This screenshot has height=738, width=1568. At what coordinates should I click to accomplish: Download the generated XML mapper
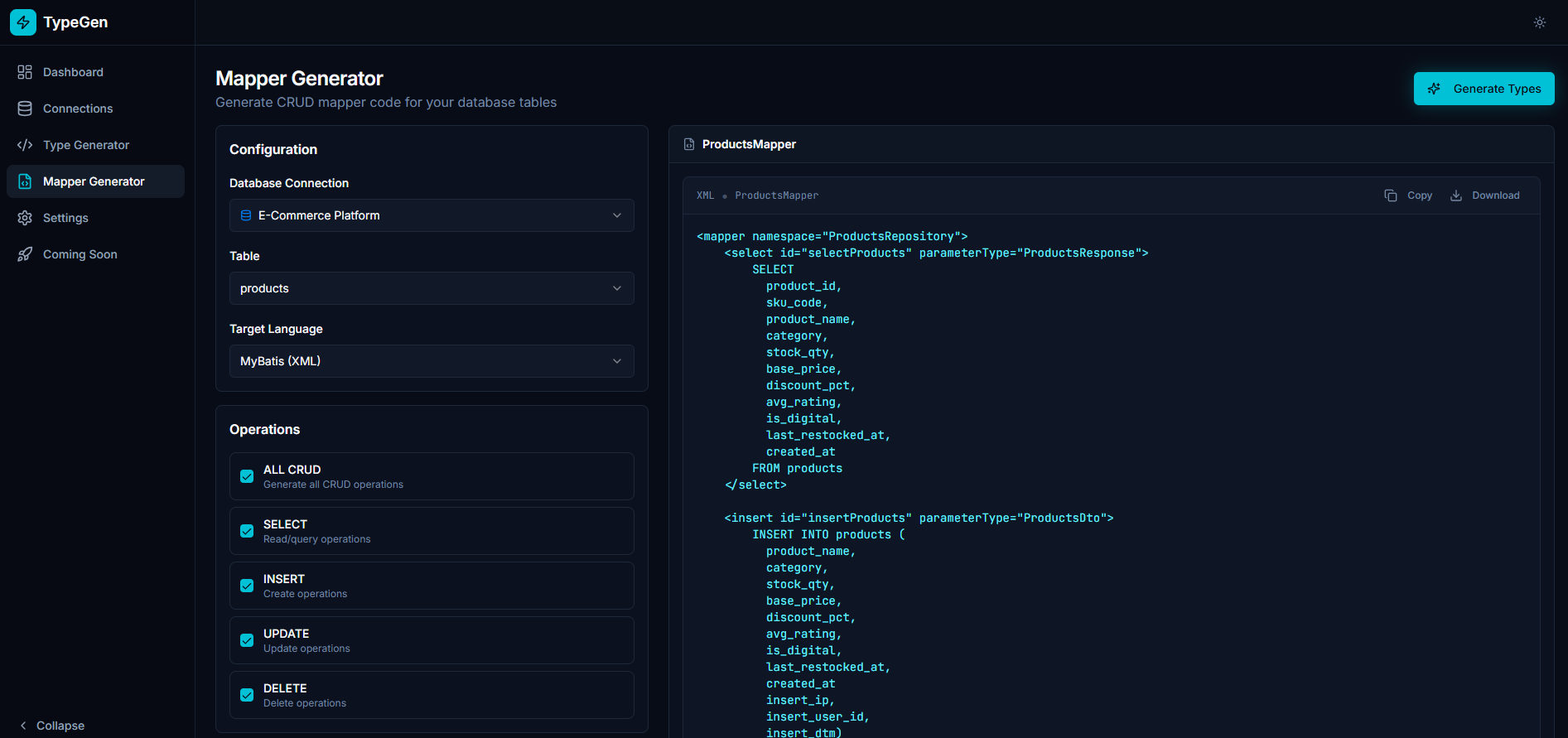click(1484, 195)
